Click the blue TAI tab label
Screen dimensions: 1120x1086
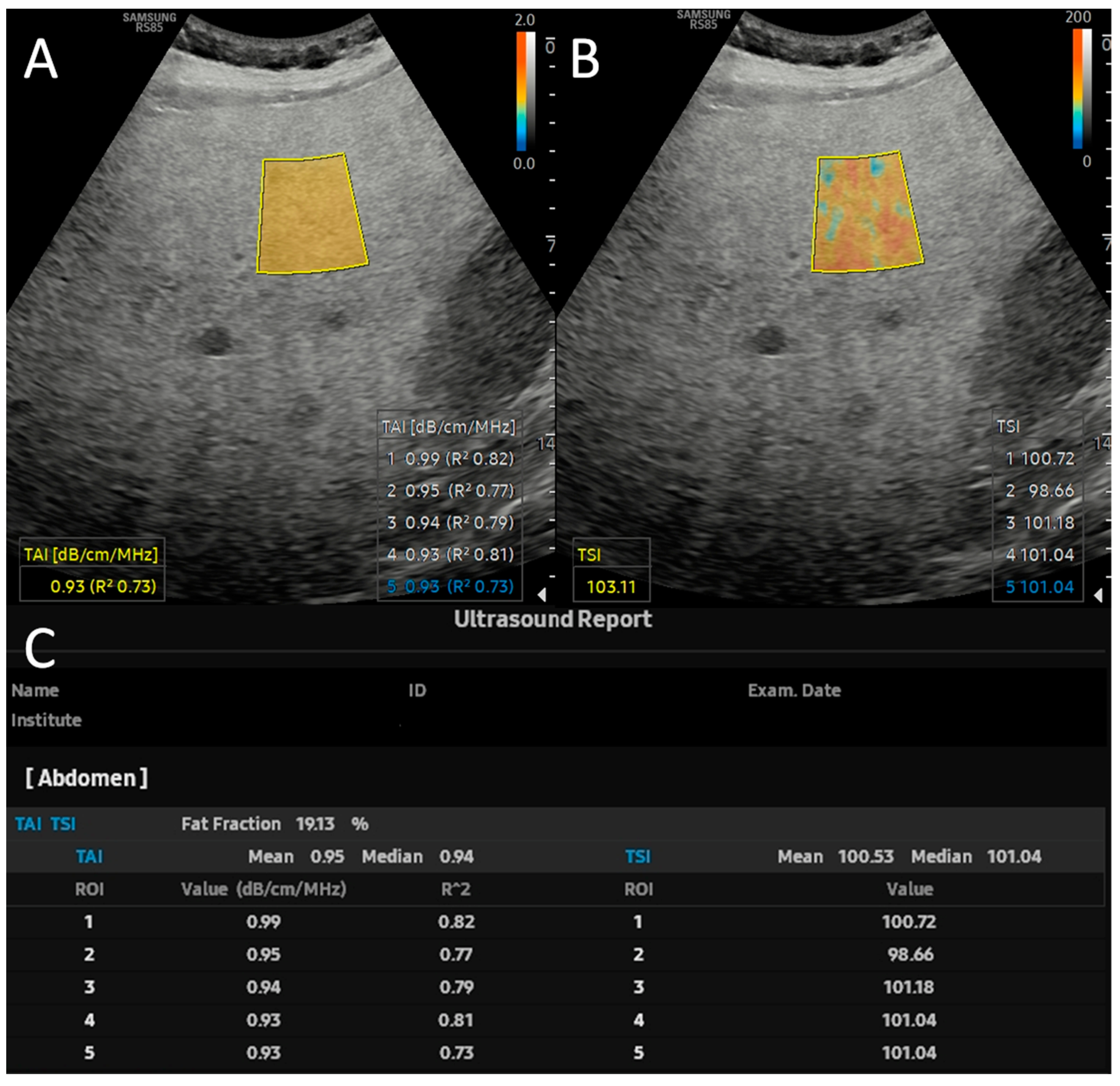point(28,824)
